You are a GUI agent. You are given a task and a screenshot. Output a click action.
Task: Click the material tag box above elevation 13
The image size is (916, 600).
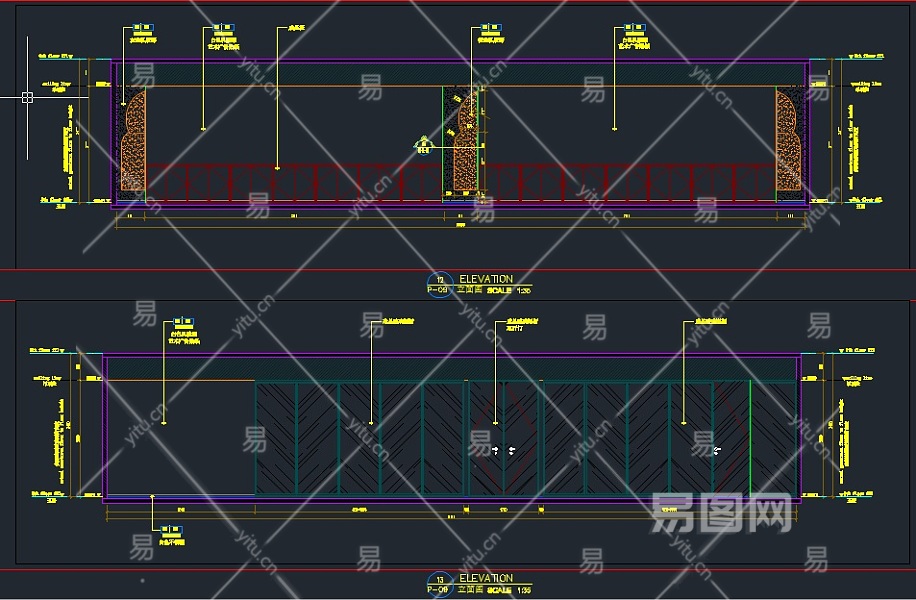click(183, 321)
